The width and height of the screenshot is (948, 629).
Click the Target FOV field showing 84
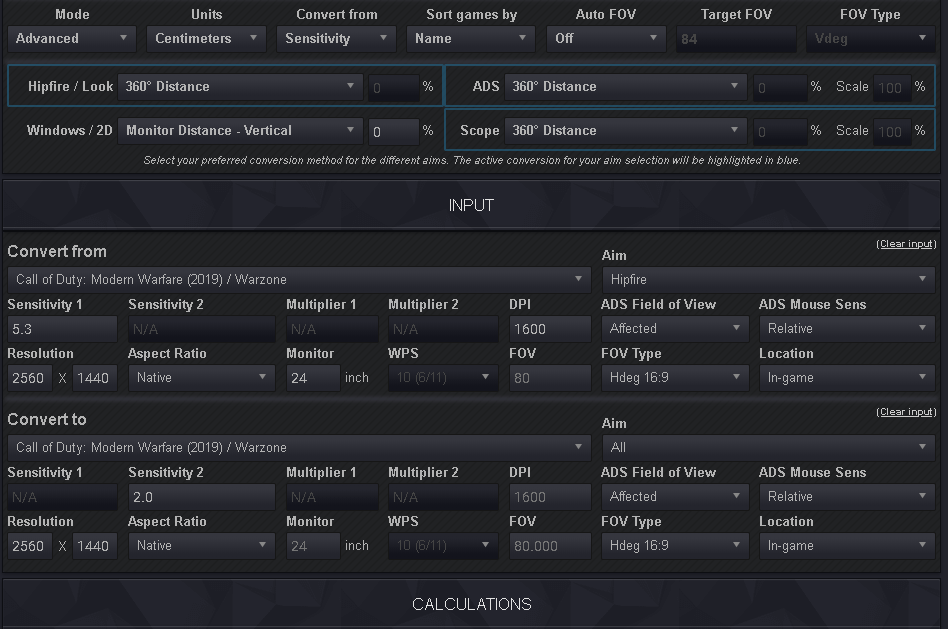tap(736, 39)
